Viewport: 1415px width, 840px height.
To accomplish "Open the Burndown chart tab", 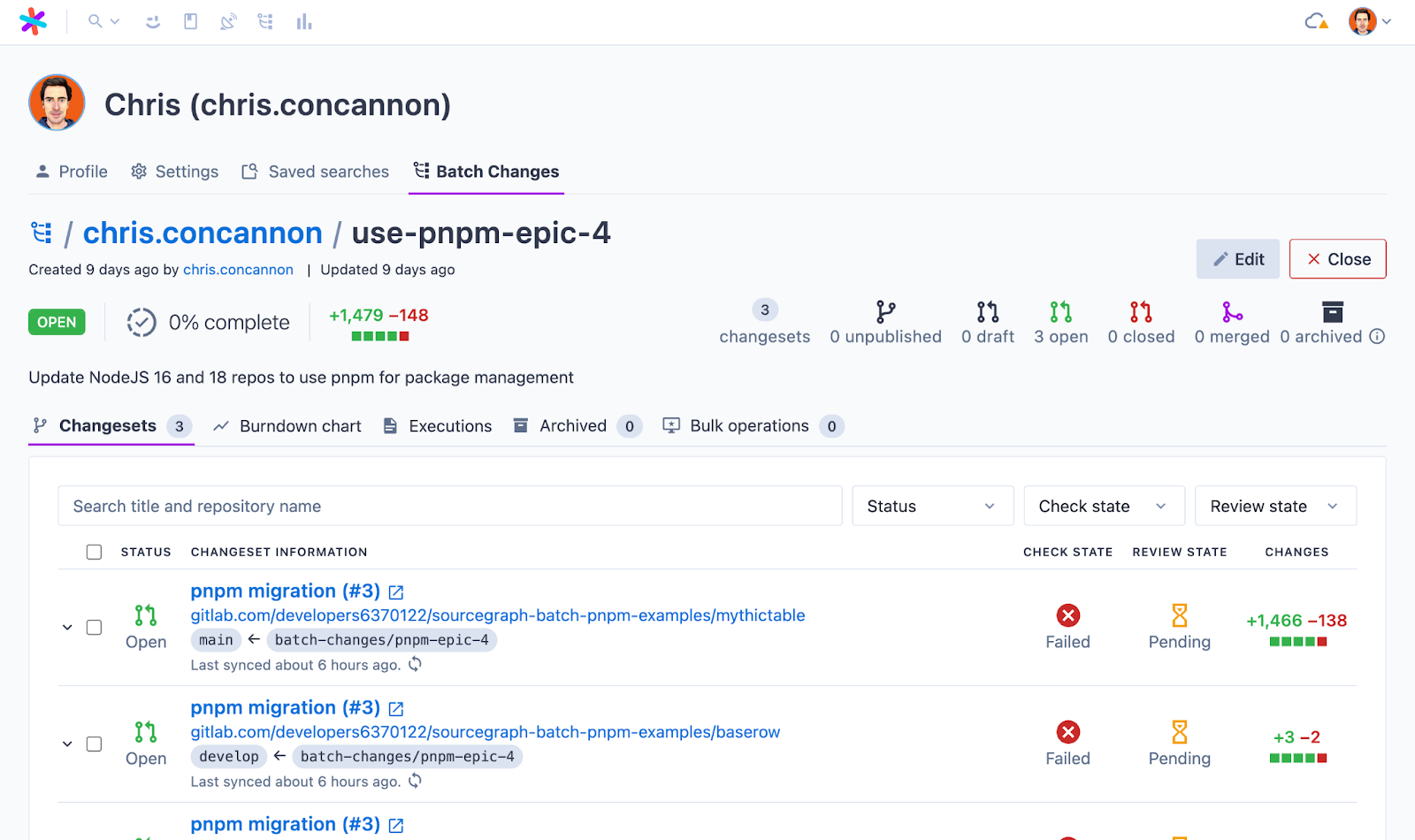I will [287, 426].
